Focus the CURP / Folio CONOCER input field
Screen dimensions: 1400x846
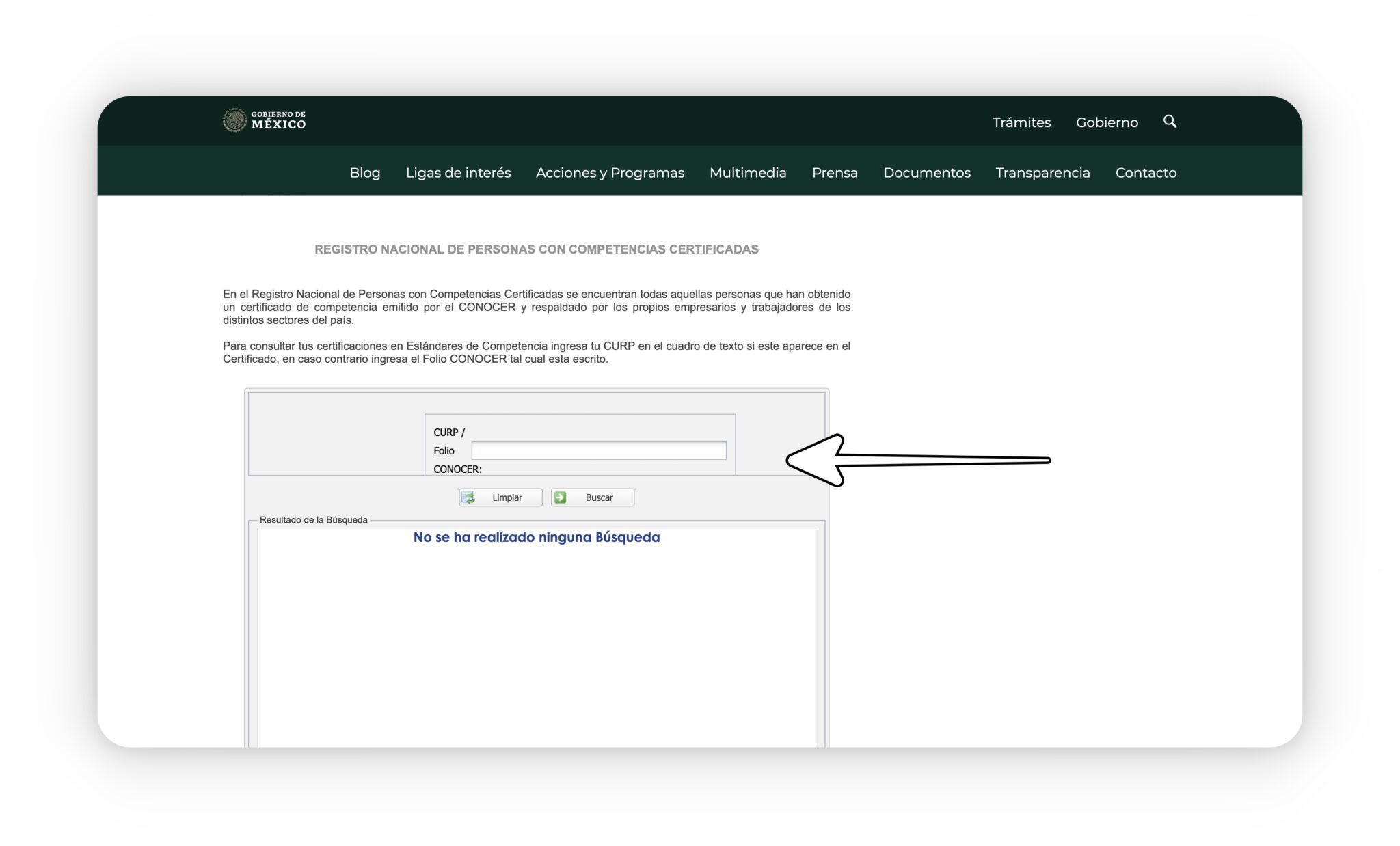(x=599, y=450)
